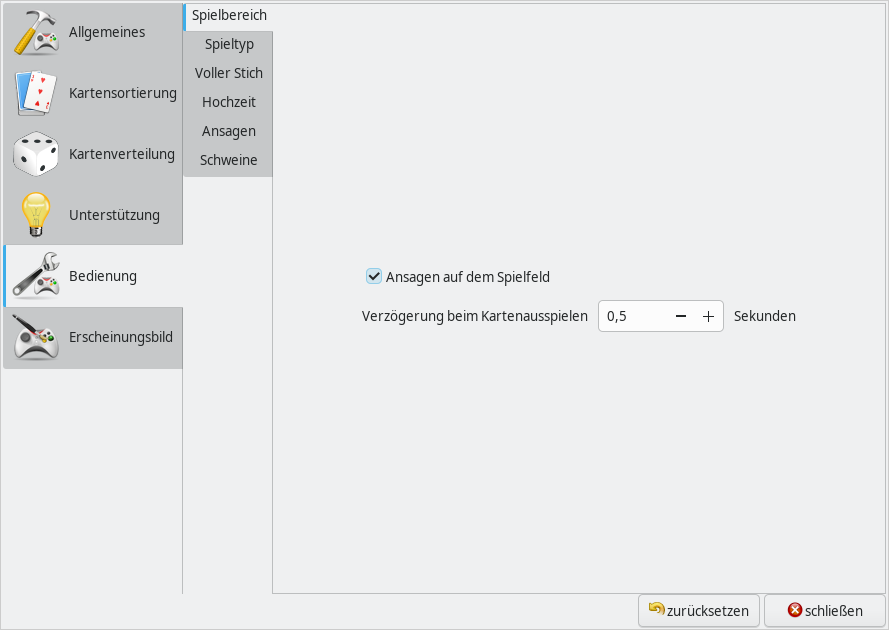889x630 pixels.
Task: Click the undo arrow icon on zurücksetzen
Action: [x=657, y=609]
